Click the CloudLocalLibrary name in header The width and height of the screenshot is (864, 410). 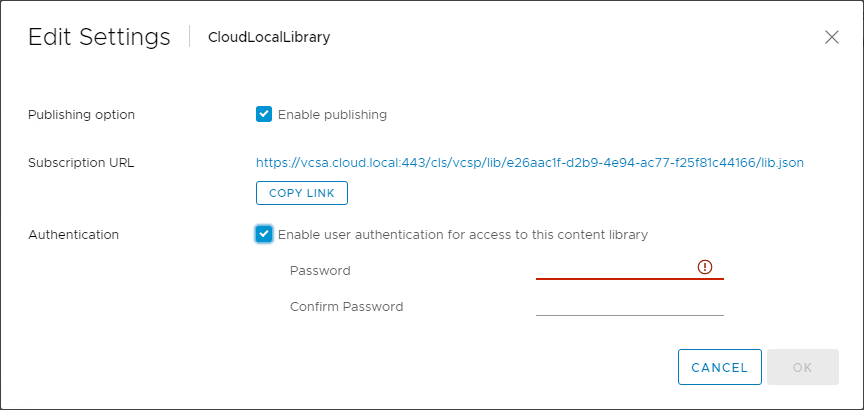coord(268,38)
